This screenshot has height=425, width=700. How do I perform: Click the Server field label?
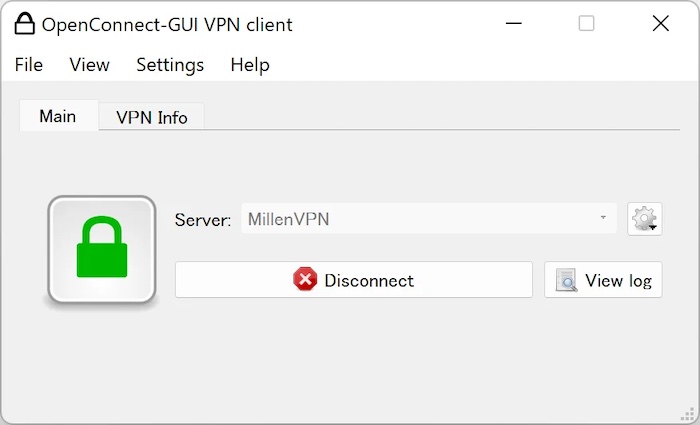(203, 219)
